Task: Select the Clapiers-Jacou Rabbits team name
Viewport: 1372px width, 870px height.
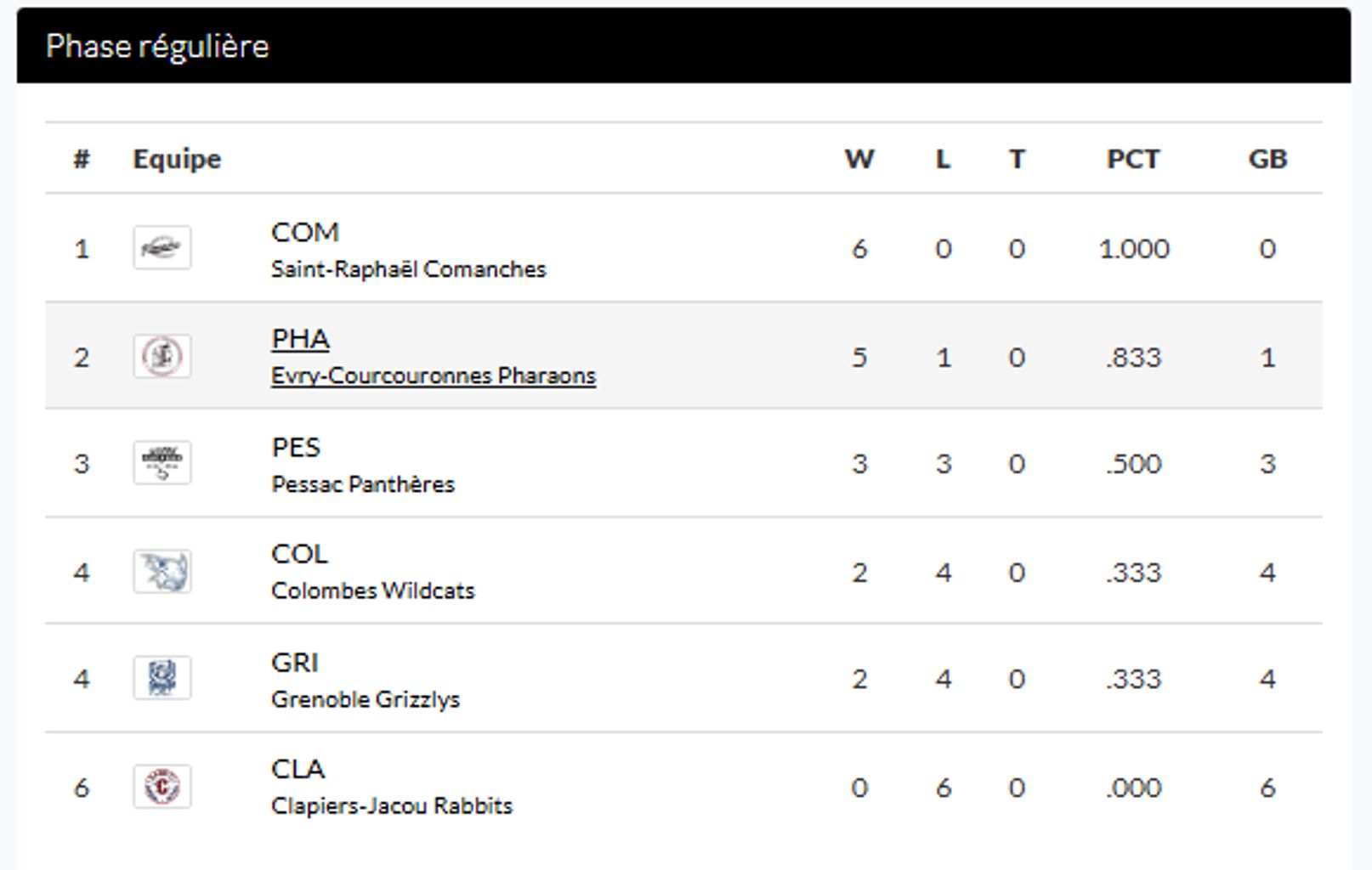Action: [391, 805]
